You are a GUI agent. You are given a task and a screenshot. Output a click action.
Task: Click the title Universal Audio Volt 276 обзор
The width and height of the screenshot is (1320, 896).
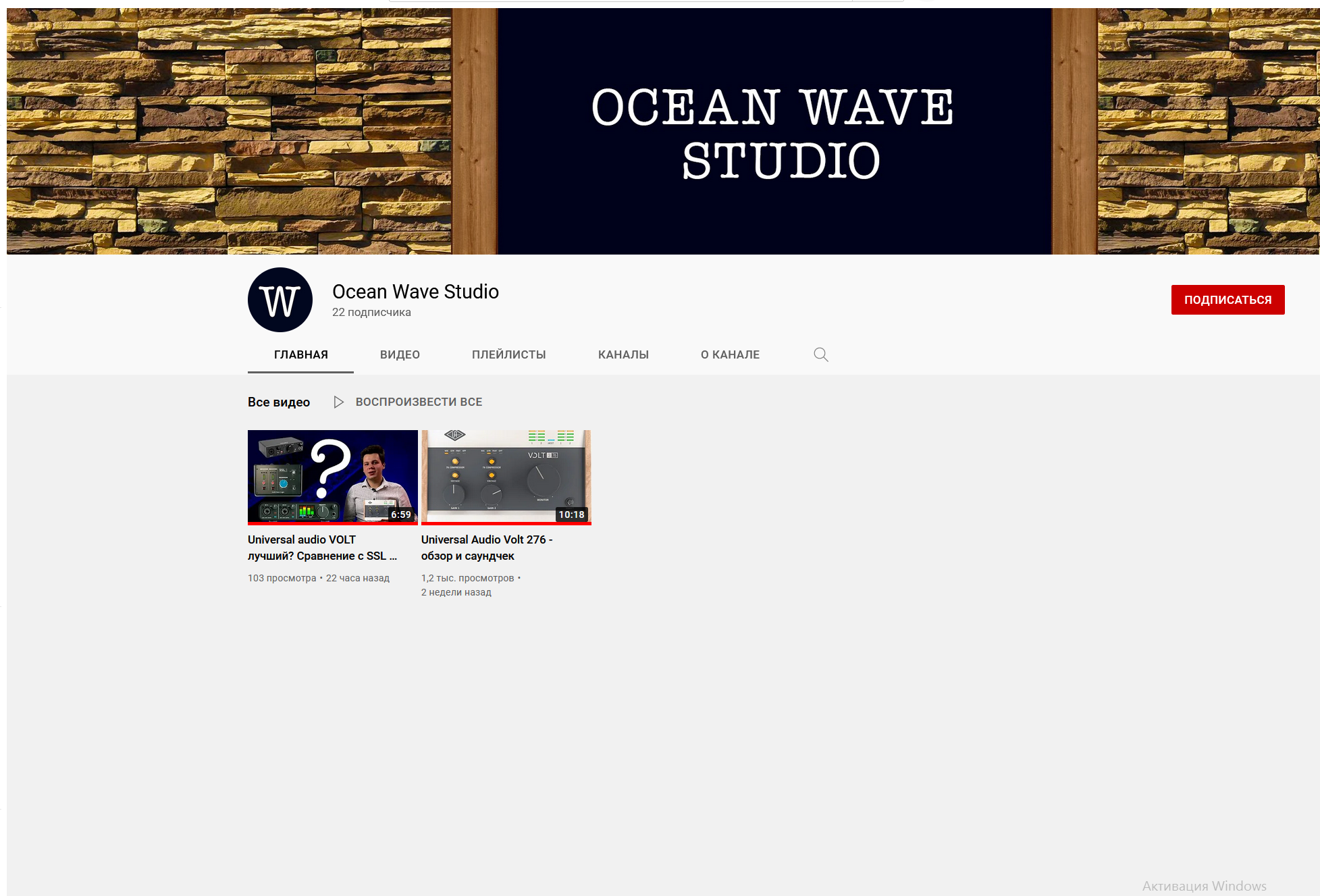coord(487,548)
